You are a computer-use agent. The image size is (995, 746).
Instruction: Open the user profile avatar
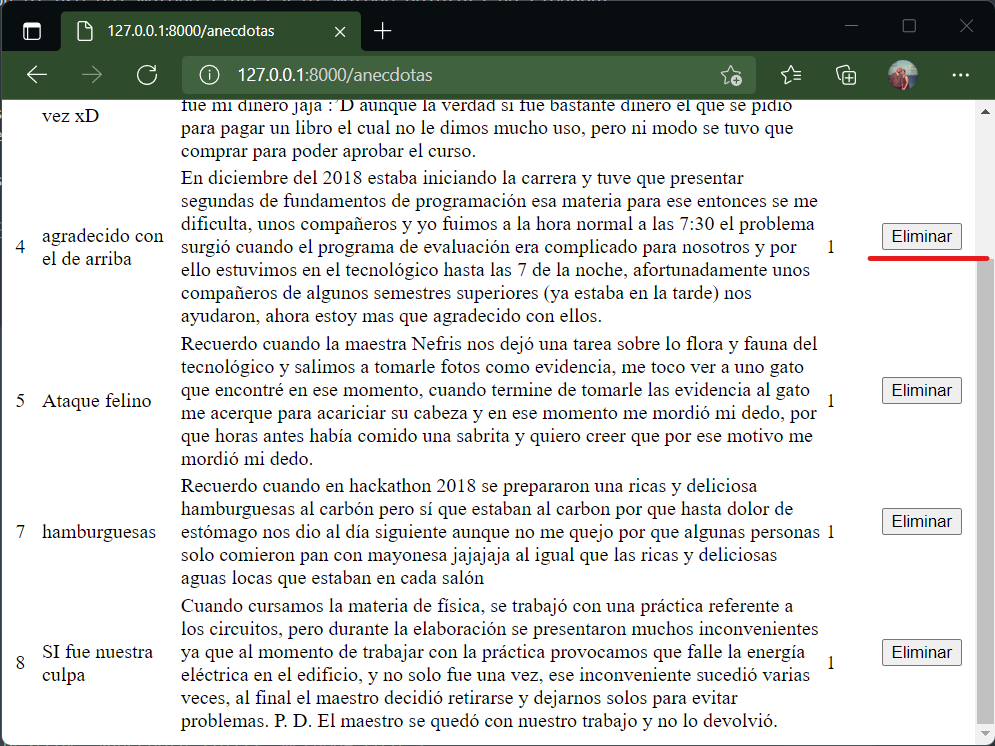tap(902, 75)
